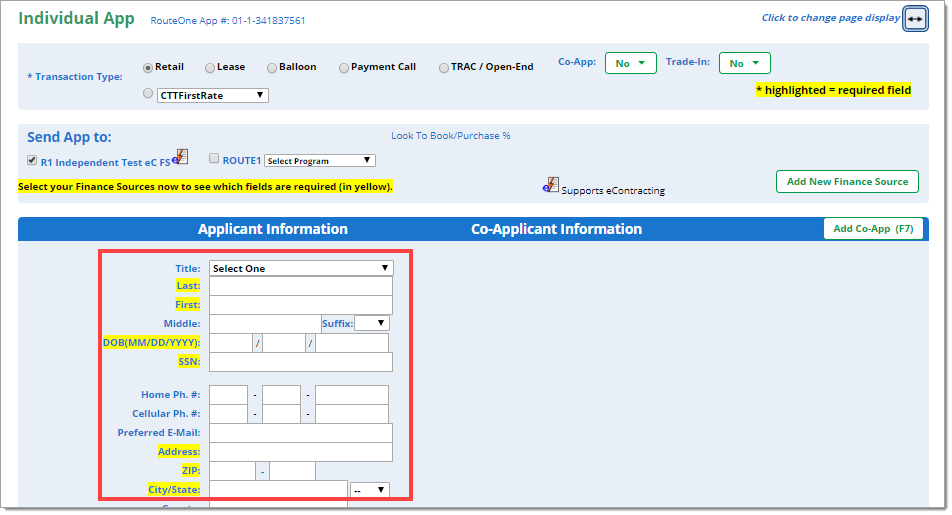Select the Retail transaction type

click(x=148, y=68)
